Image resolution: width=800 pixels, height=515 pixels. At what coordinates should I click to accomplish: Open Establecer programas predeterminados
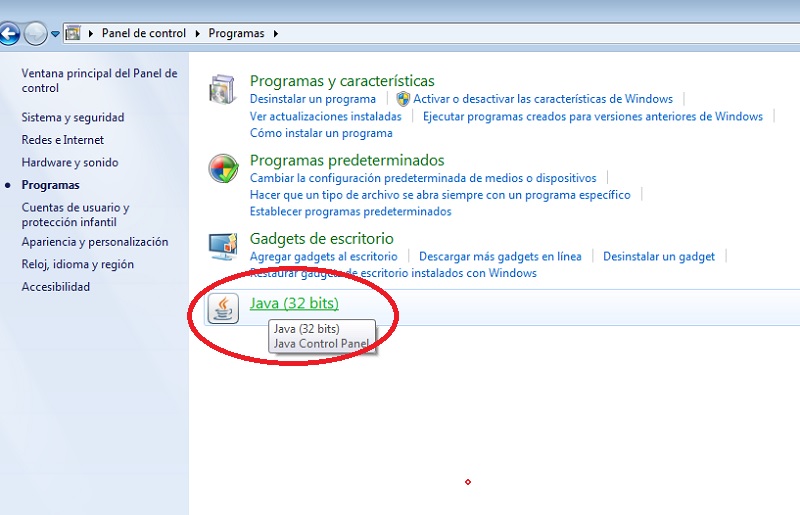(351, 211)
